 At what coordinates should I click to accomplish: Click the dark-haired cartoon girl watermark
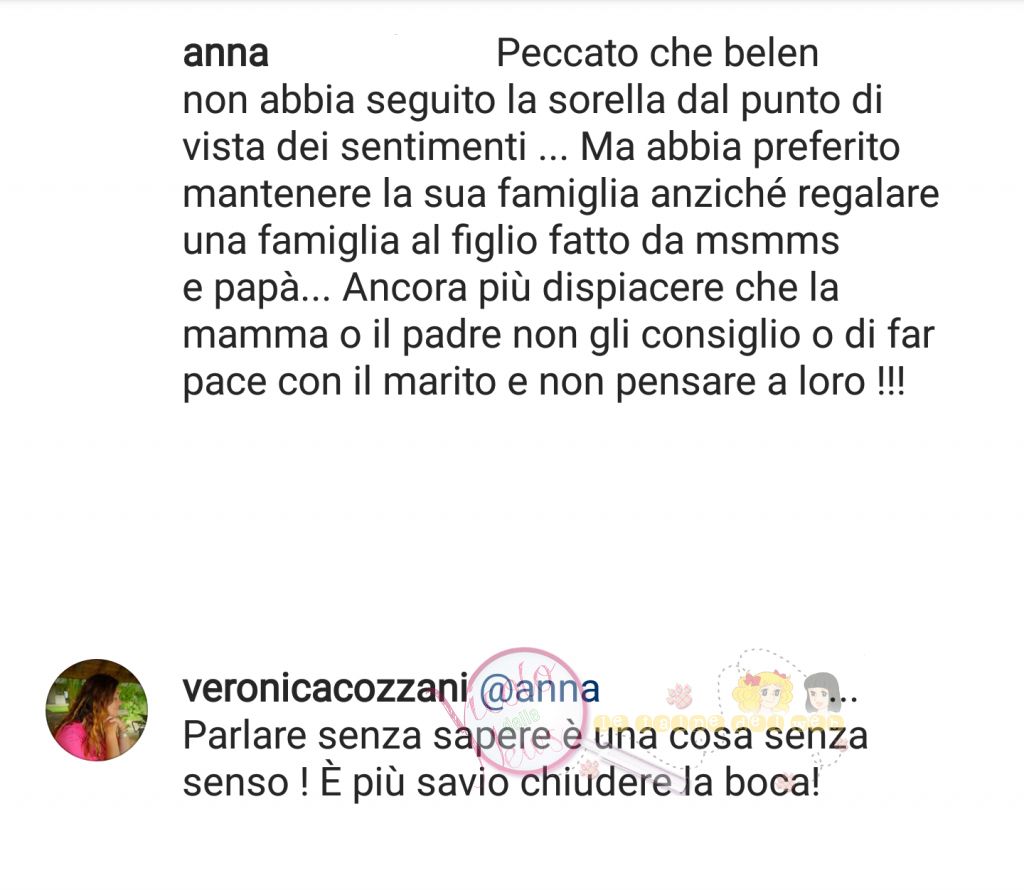[x=822, y=692]
